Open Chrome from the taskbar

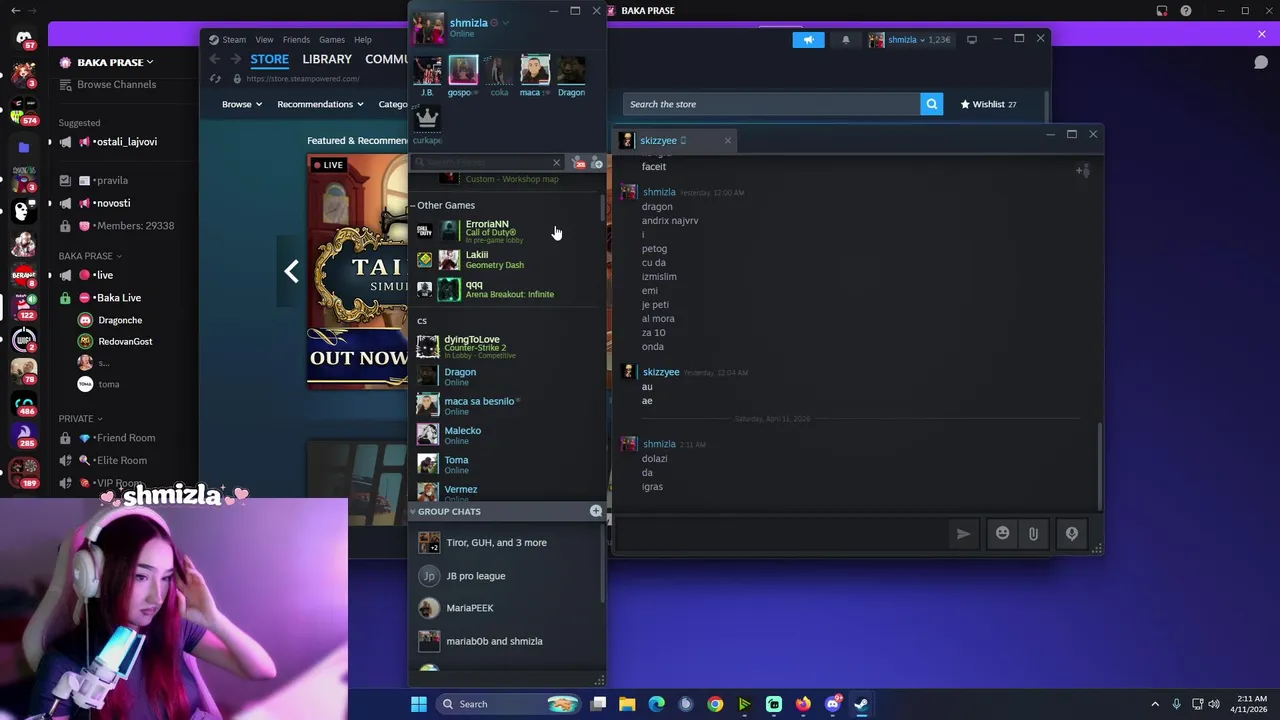tap(715, 704)
